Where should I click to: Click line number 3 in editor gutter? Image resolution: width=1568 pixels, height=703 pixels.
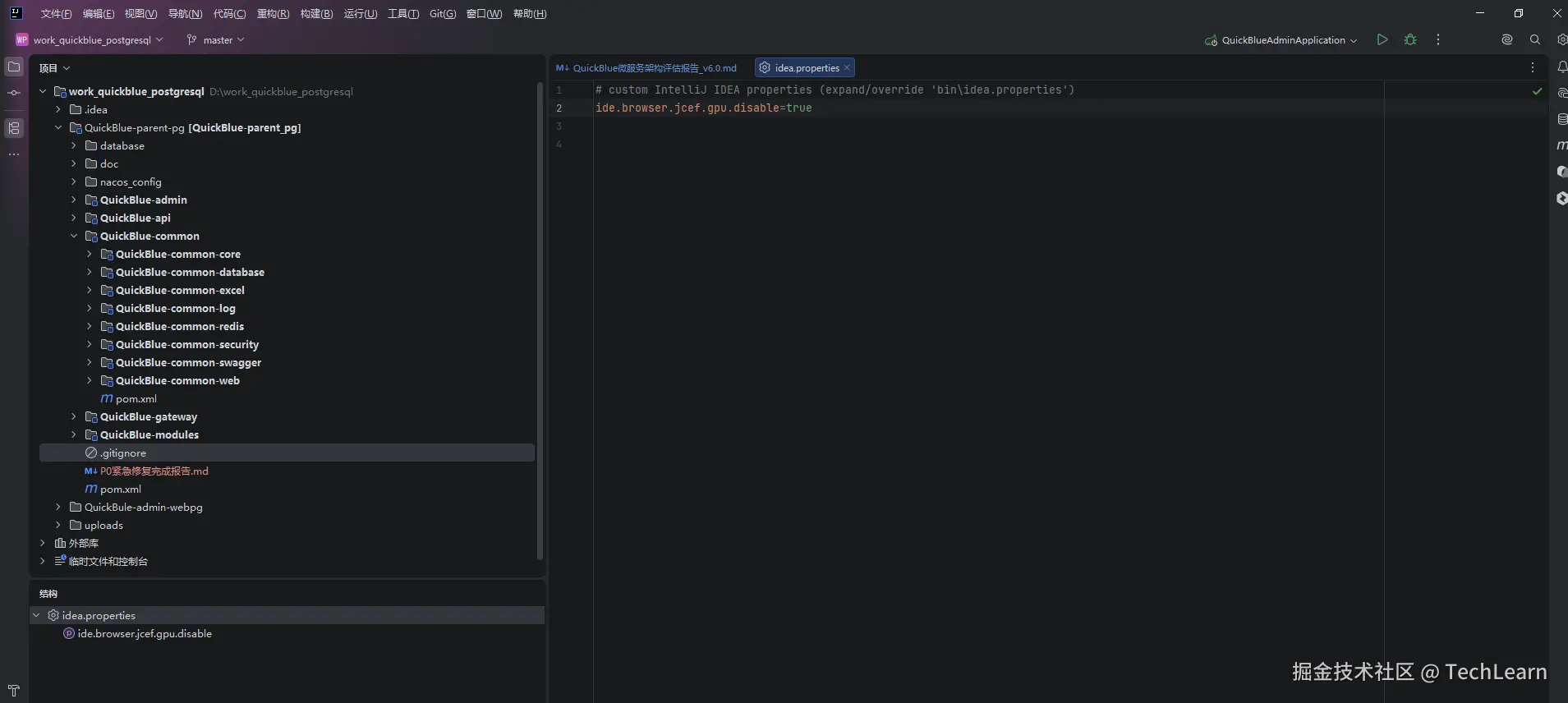(559, 126)
